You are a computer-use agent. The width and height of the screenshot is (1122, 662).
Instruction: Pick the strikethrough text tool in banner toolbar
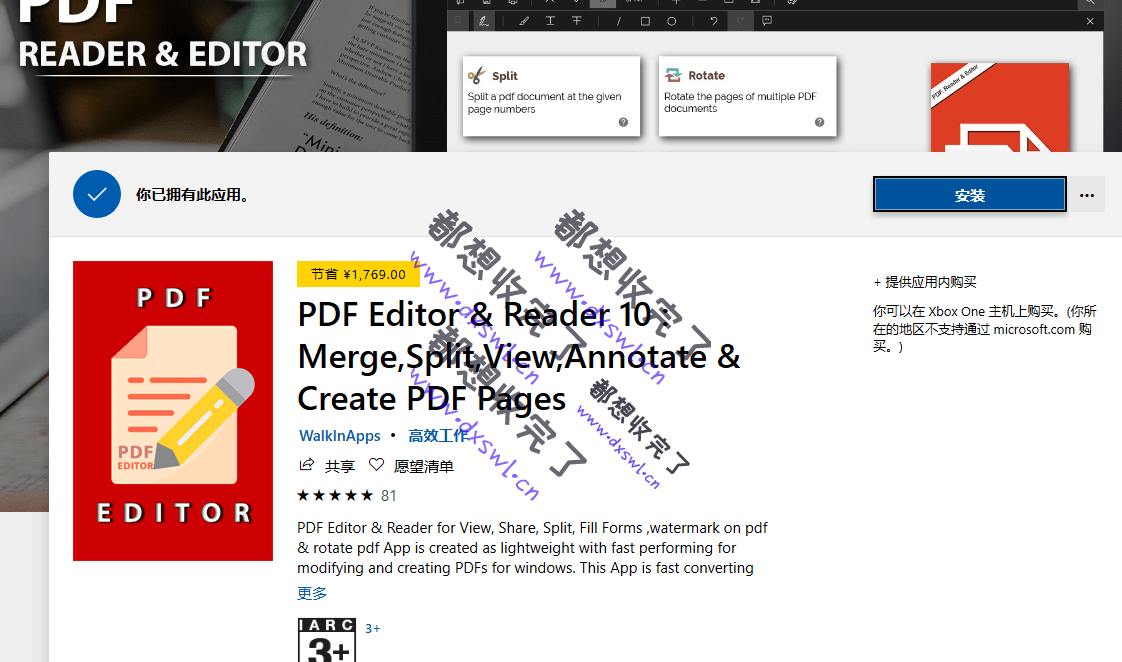577,21
